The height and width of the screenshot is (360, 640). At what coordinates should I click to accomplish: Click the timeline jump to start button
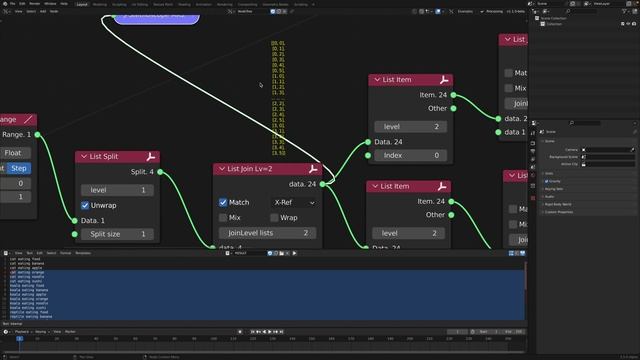[253, 332]
